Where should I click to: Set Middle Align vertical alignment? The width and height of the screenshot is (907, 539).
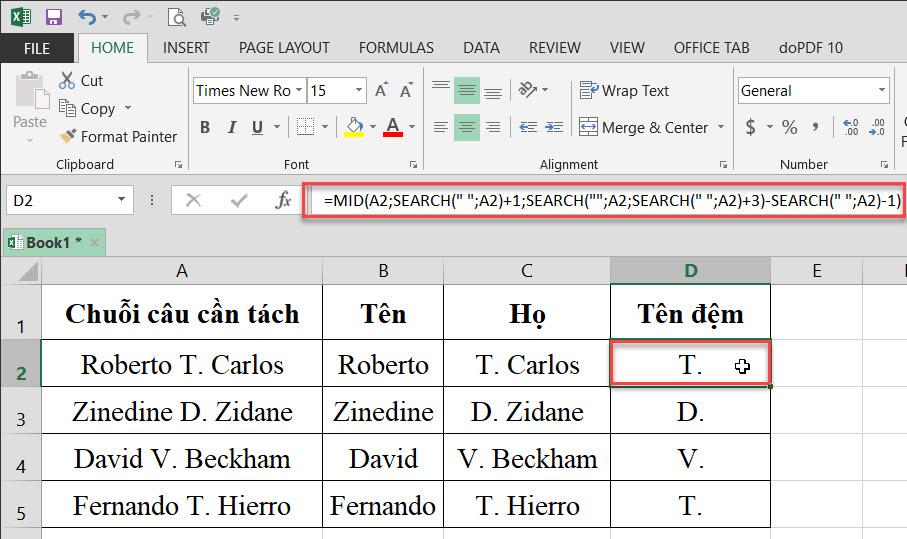pos(466,90)
